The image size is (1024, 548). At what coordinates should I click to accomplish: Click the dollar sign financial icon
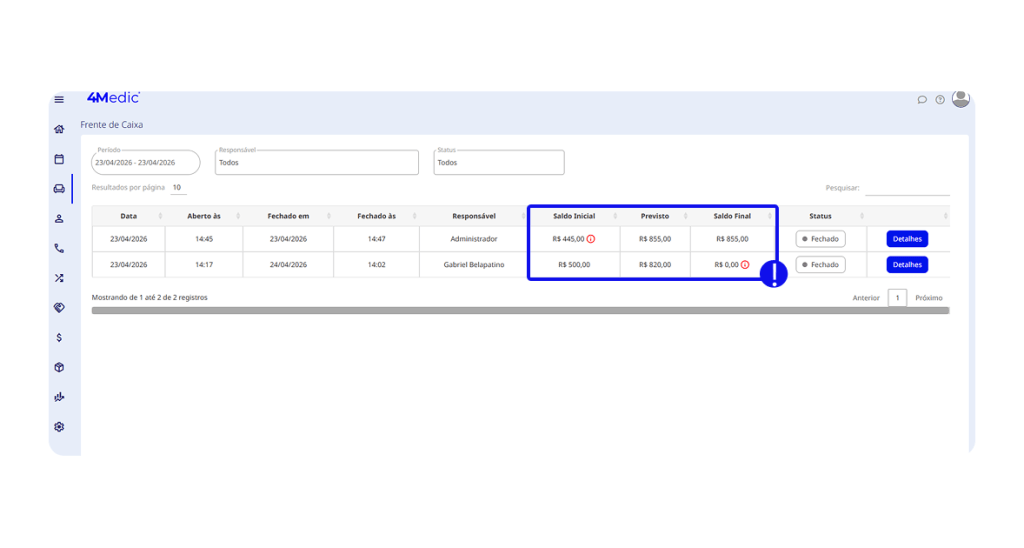[59, 338]
